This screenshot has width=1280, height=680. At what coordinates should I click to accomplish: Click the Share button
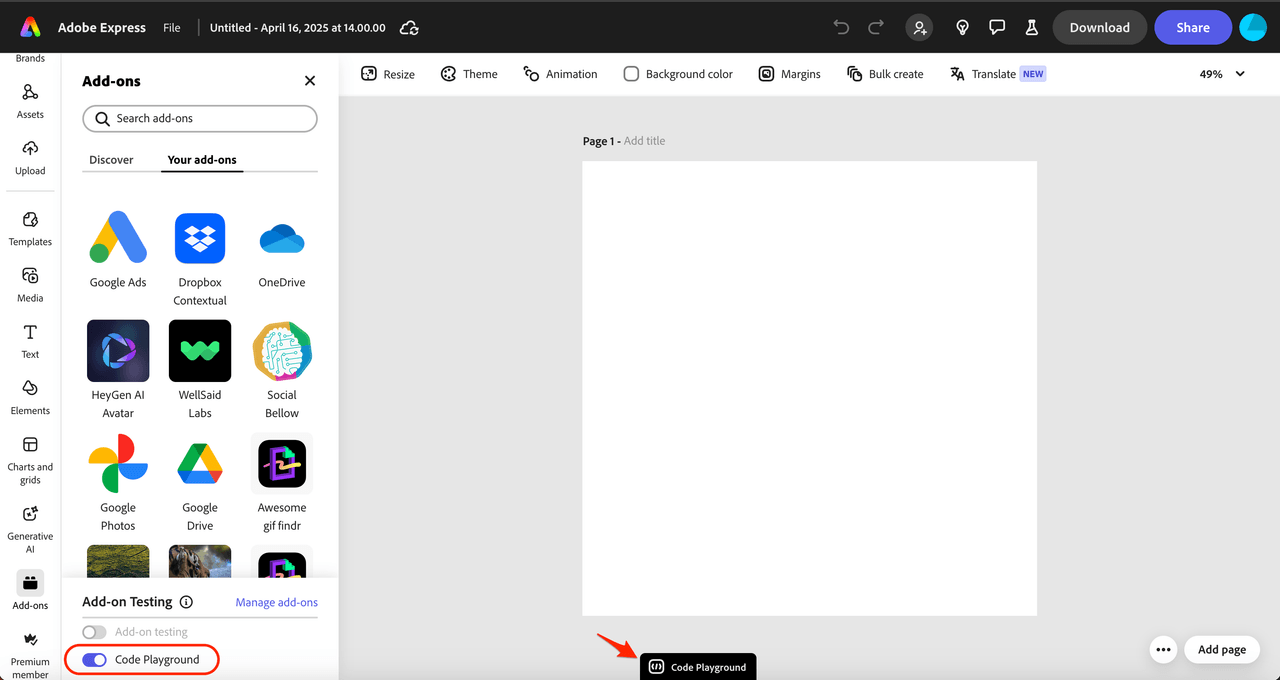(x=1193, y=27)
